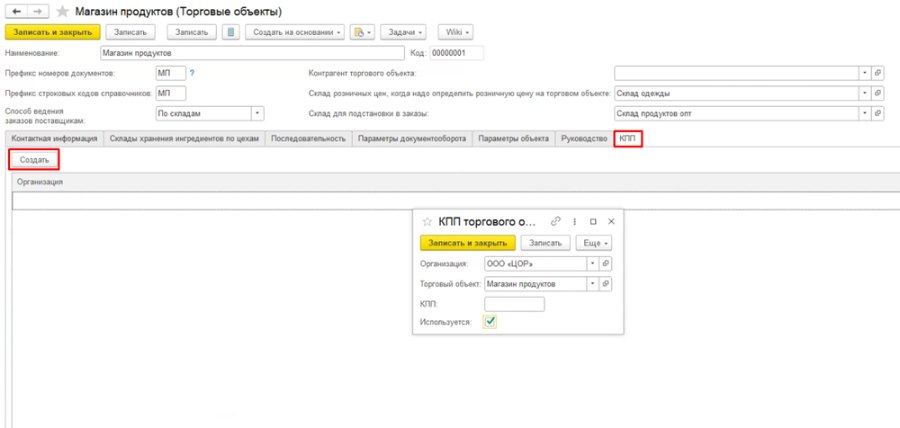Select Параметры объекта tab
Image resolution: width=900 pixels, height=428 pixels.
pyautogui.click(x=514, y=139)
